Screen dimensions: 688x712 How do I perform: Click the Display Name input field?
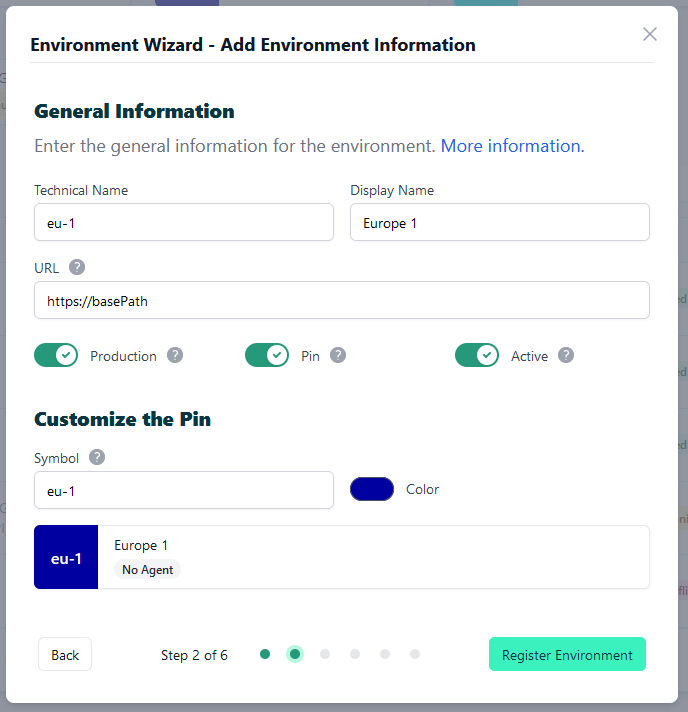[500, 222]
